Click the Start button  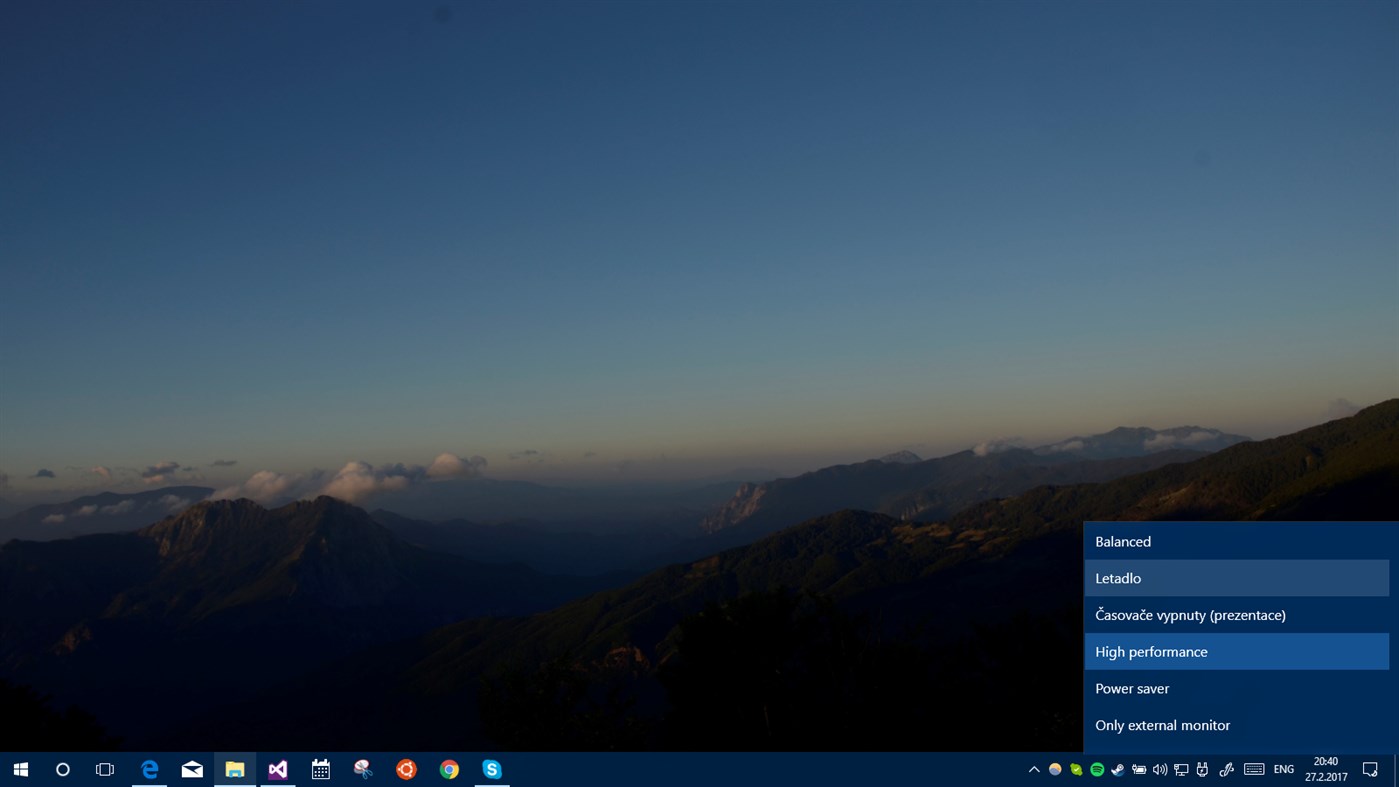pyautogui.click(x=20, y=769)
